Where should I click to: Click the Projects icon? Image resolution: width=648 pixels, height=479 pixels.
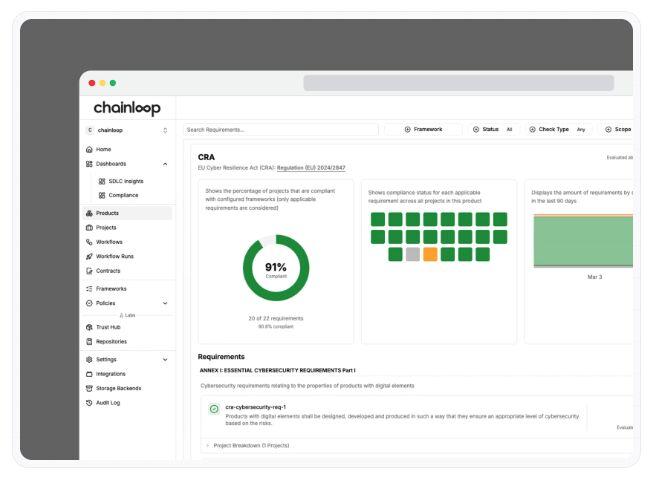[89, 228]
